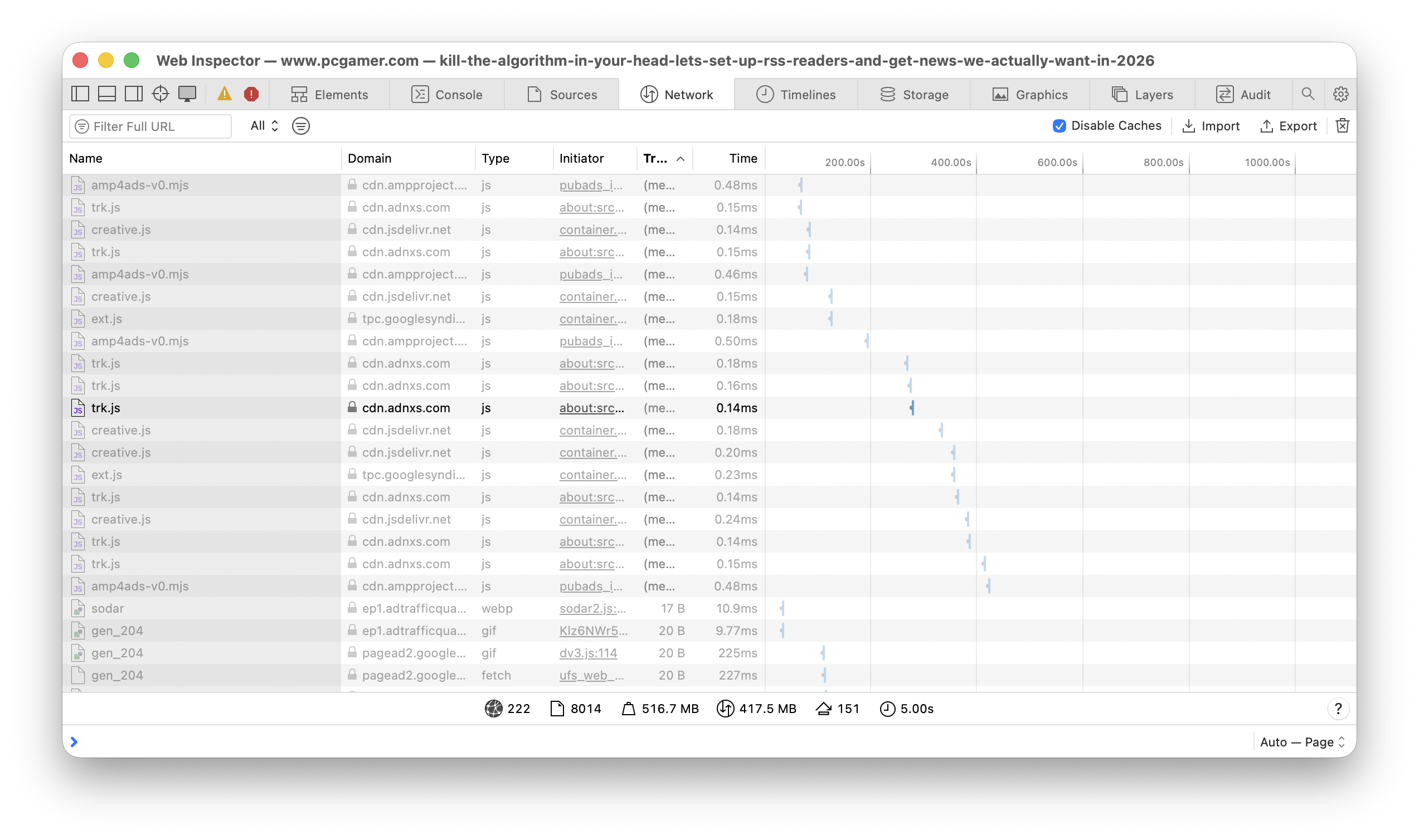The image size is (1419, 840).
Task: Select the element inspection crosshair tool
Action: pos(161,94)
